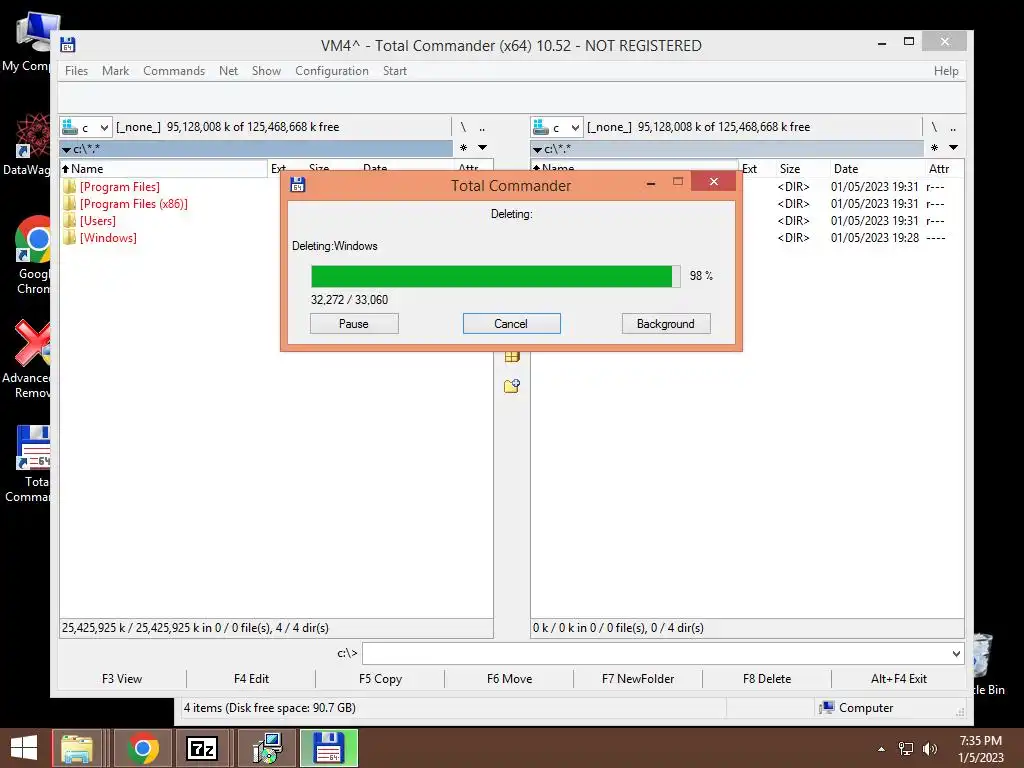Screen dimensions: 1024x768
Task: Click the left panel path c:\*.*
Action: pyautogui.click(x=256, y=149)
